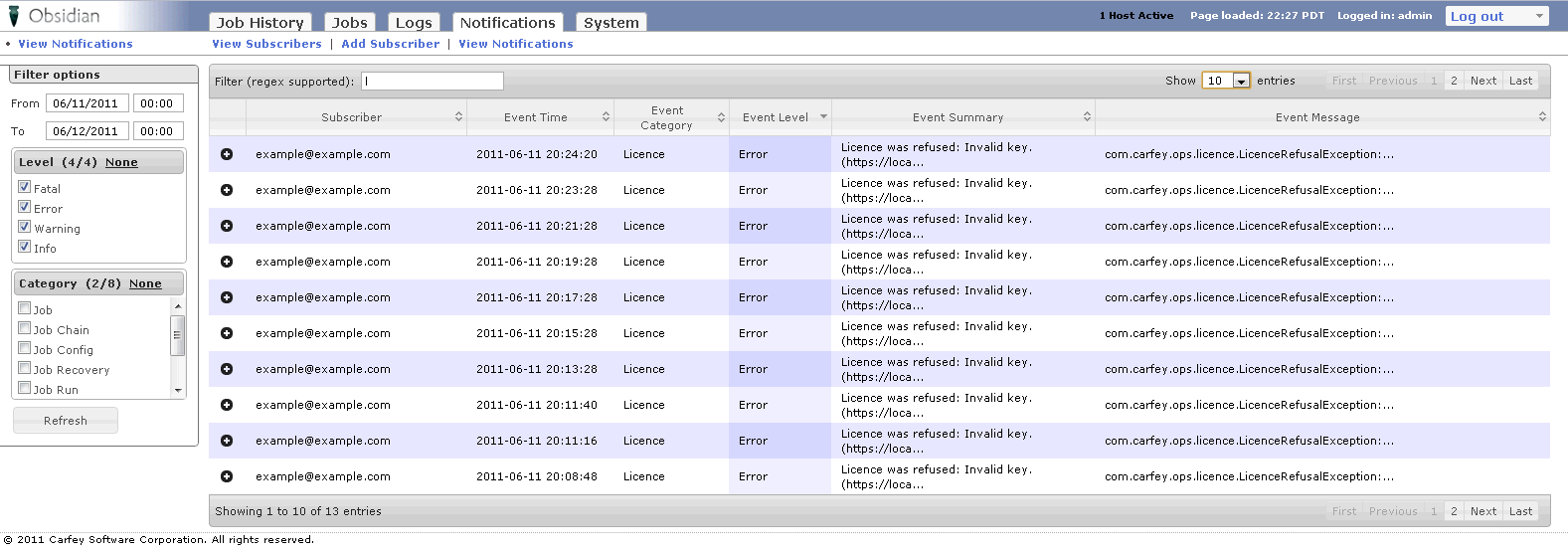Screen dimensions: 1568x552
Task: Expand the row for event at 20:19:28
Action: [x=227, y=262]
